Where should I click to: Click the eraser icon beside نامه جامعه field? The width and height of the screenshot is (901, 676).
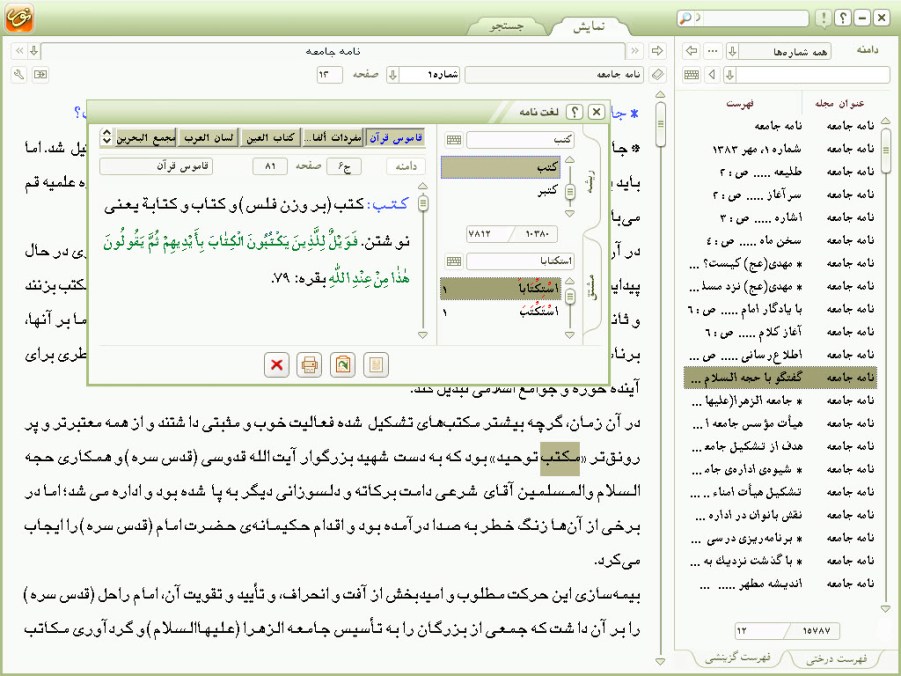tap(657, 74)
